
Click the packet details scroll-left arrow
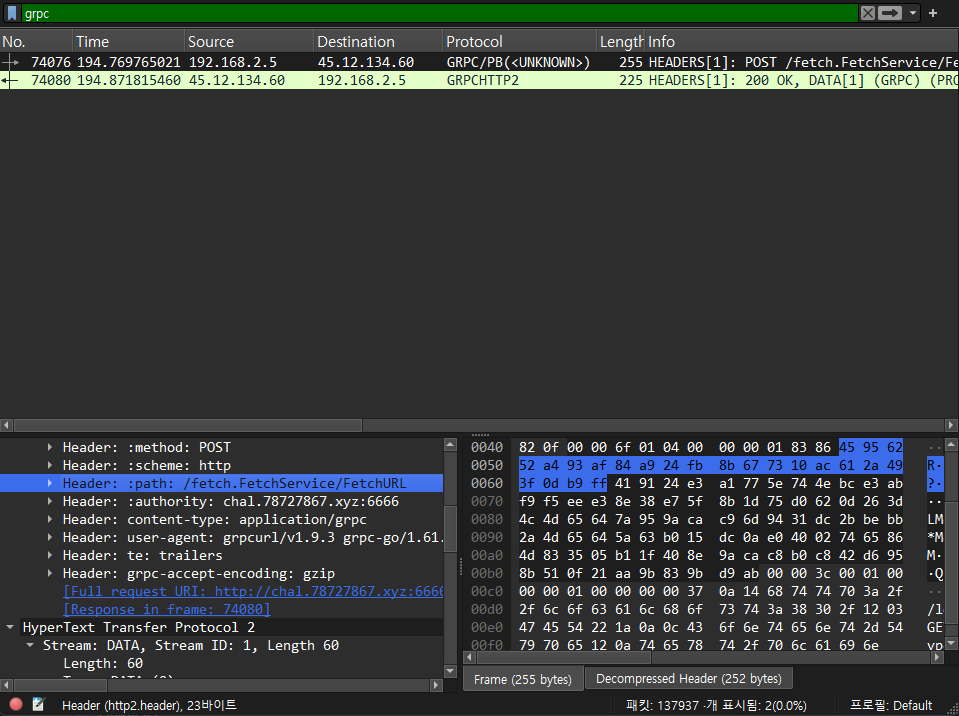point(6,685)
